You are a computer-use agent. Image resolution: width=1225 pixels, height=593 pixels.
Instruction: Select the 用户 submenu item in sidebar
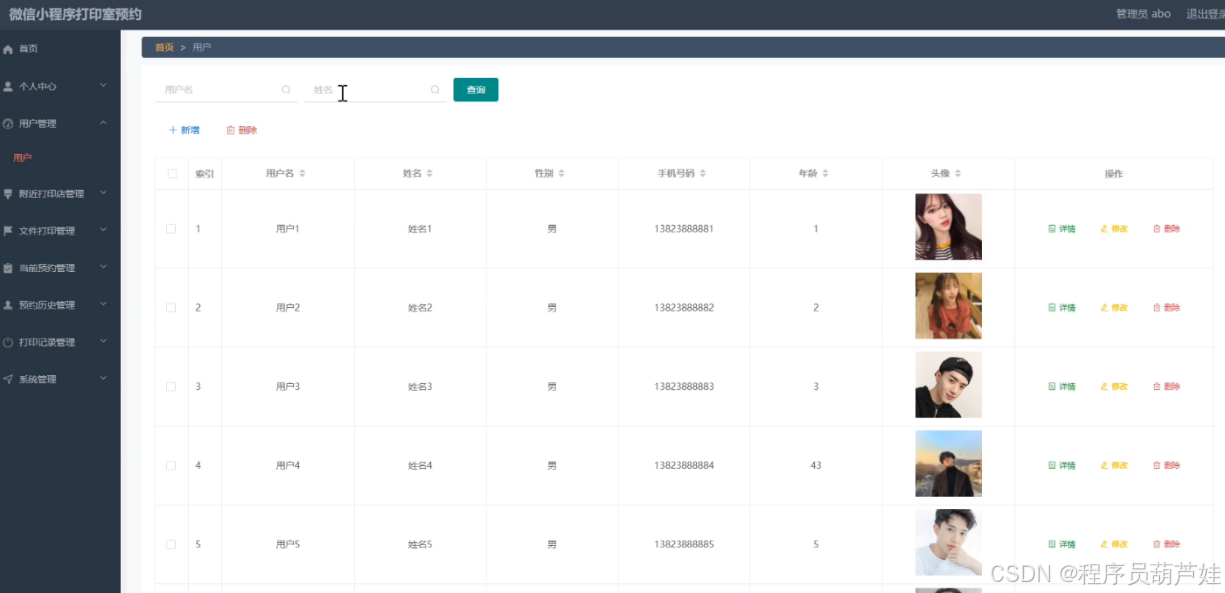(x=22, y=158)
